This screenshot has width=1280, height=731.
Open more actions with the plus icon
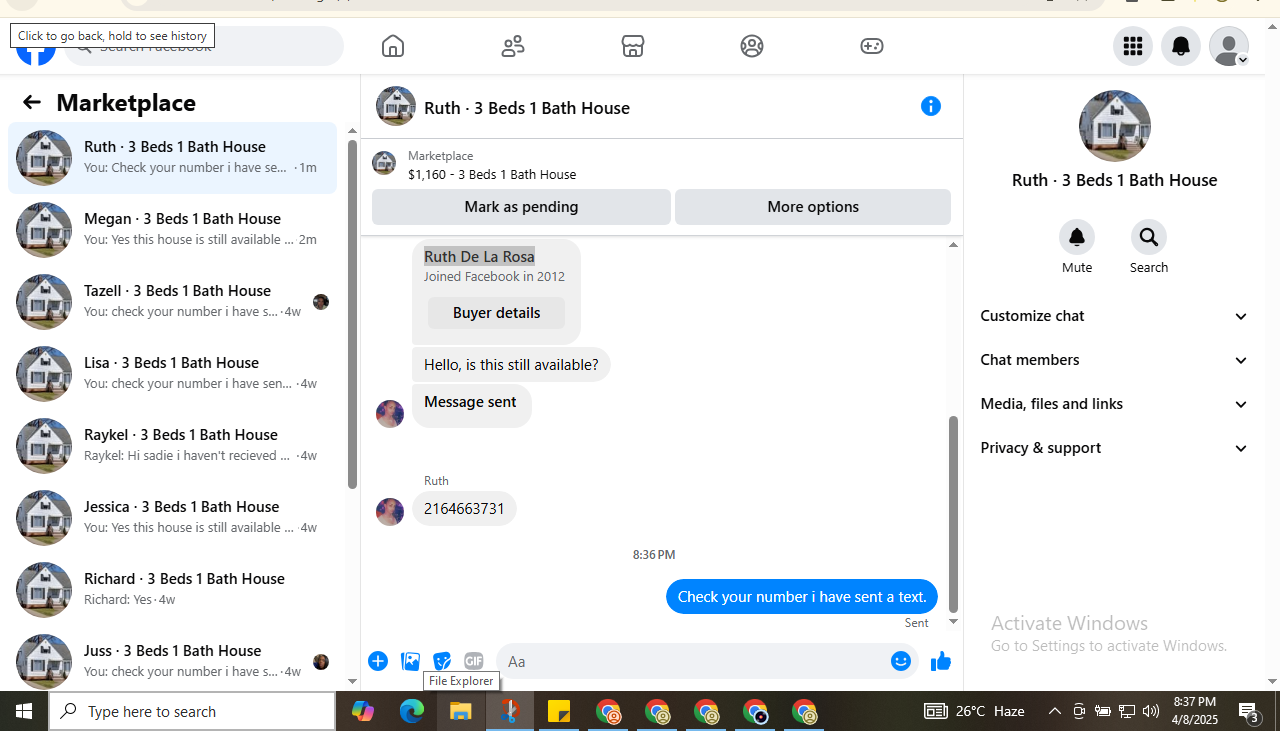[378, 661]
